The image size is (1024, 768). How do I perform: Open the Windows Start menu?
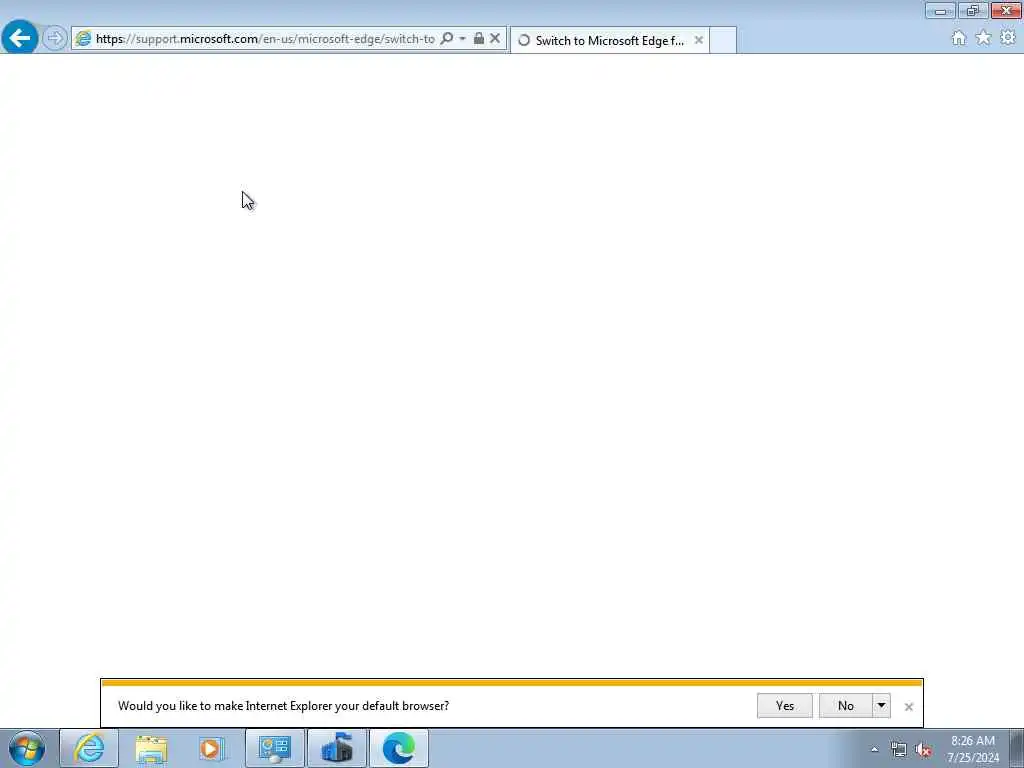27,748
